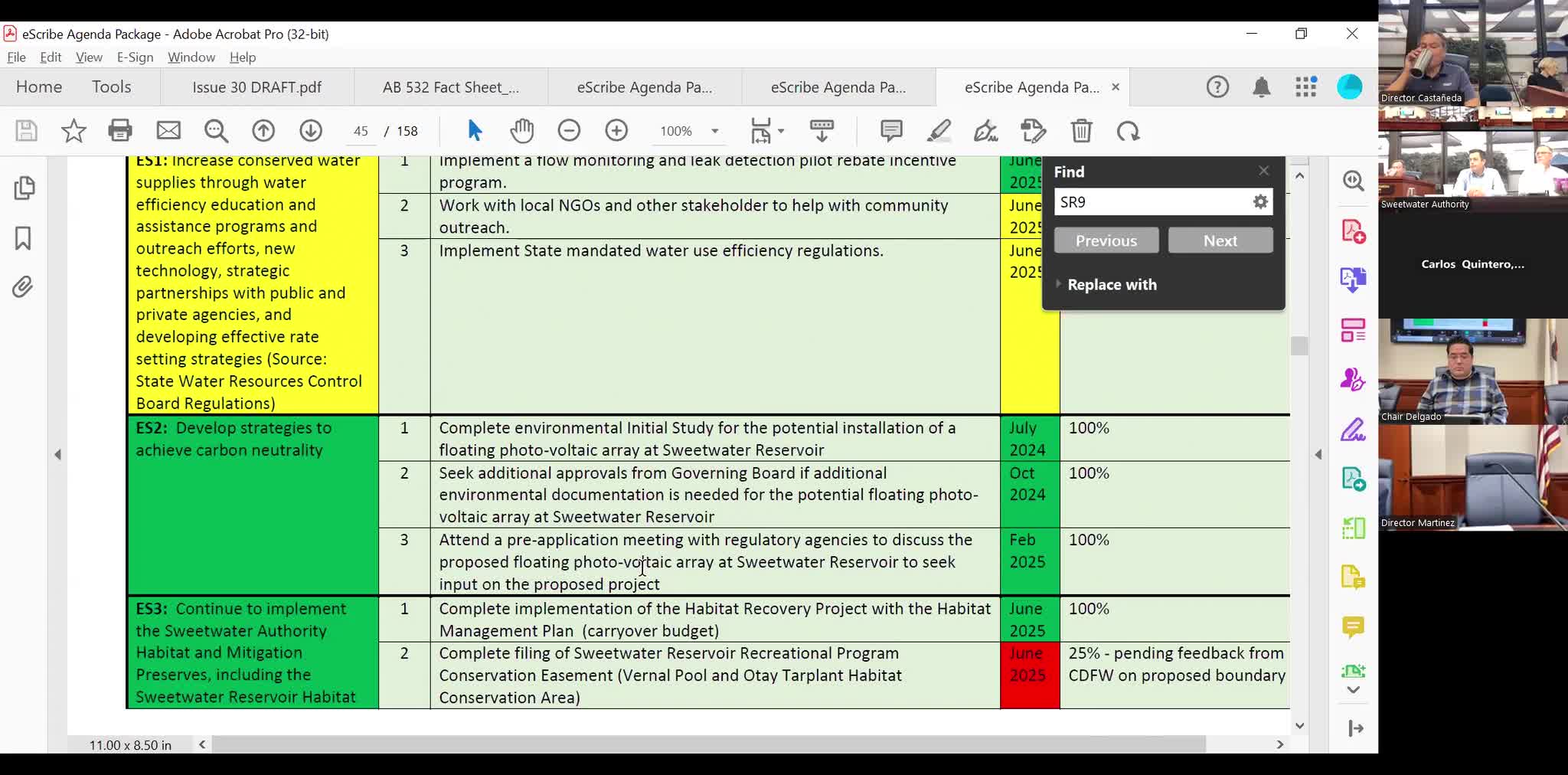Open the Bookmarks panel icon

tap(23, 238)
